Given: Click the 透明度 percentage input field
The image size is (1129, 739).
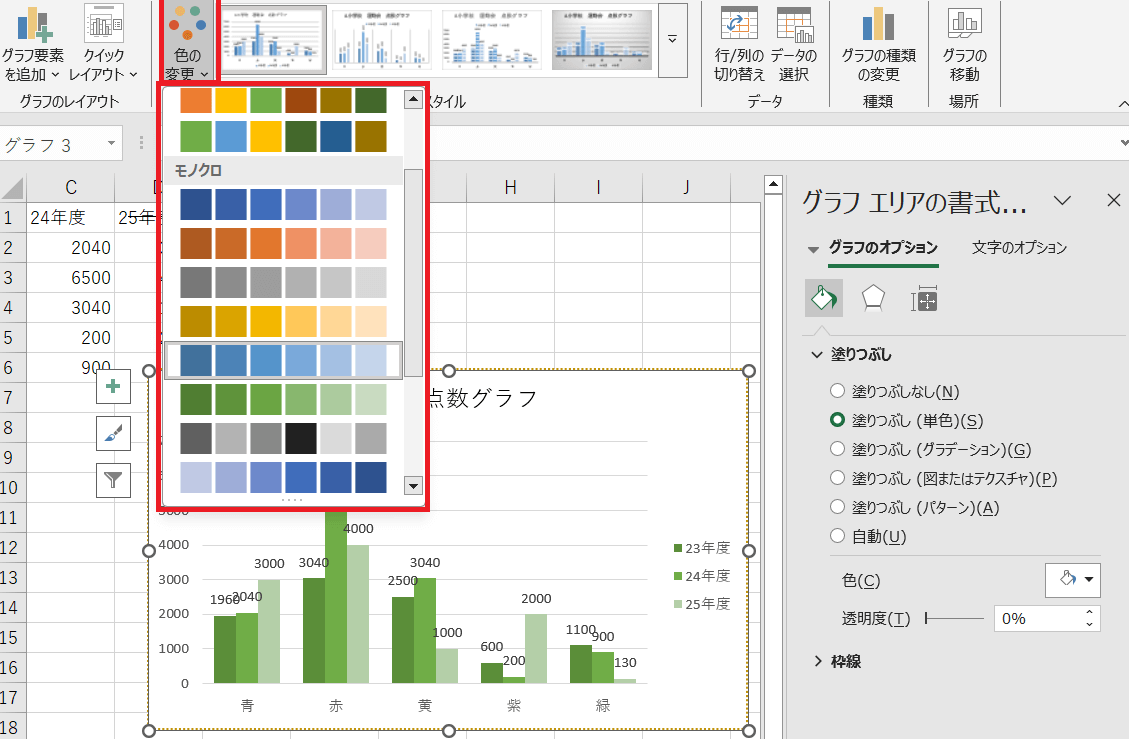Looking at the screenshot, I should pos(1037,618).
